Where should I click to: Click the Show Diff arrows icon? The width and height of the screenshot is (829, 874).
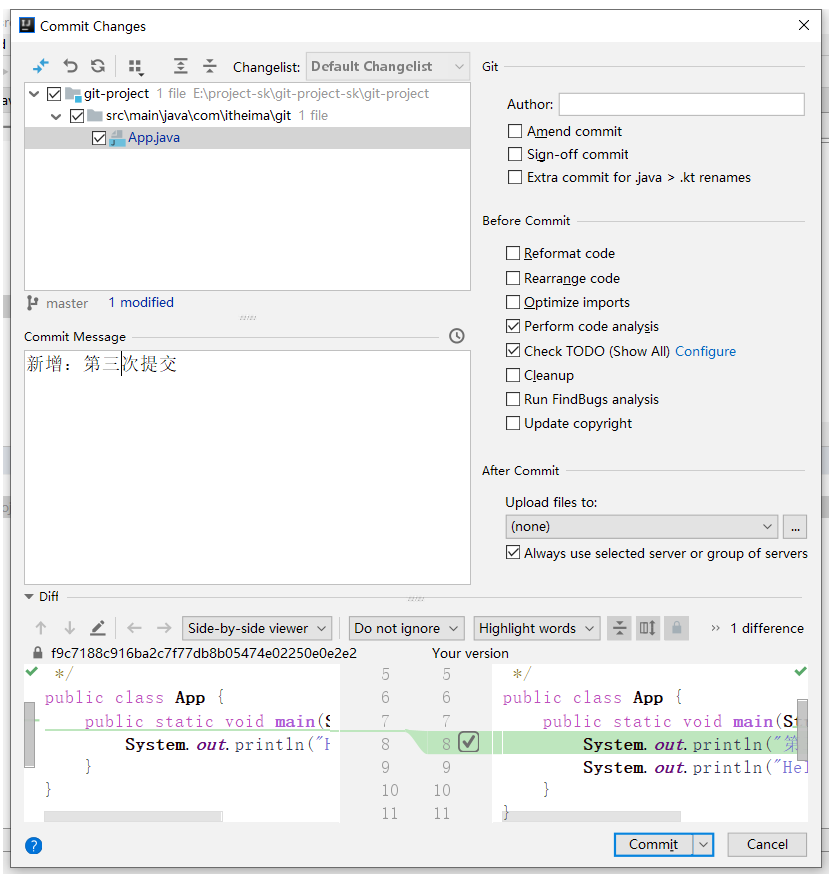41,66
